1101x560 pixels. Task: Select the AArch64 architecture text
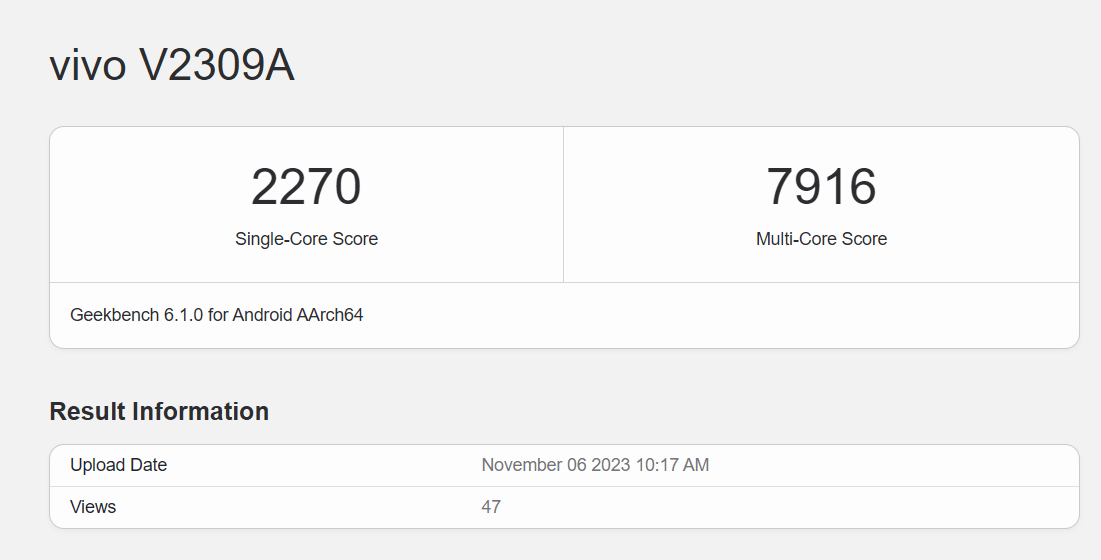pyautogui.click(x=331, y=315)
